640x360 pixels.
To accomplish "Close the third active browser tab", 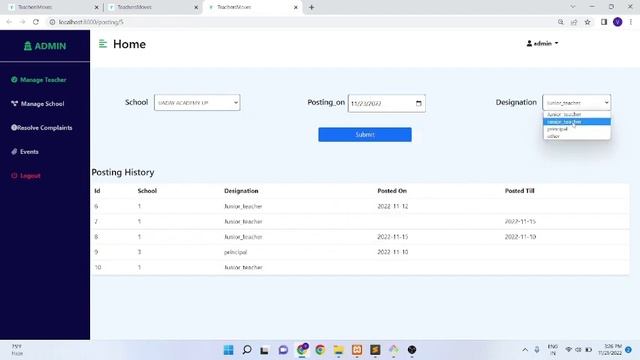I will (x=296, y=7).
